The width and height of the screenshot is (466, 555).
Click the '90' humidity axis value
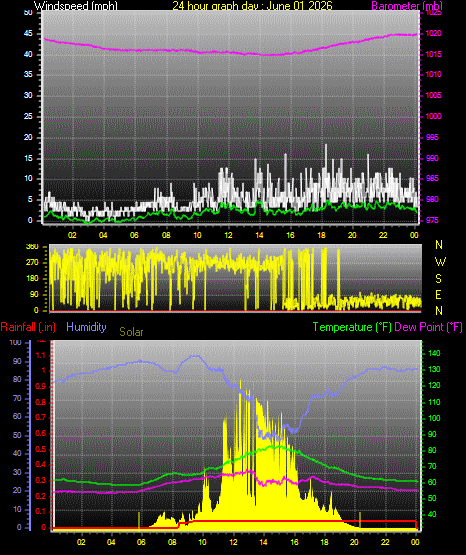(x=17, y=361)
